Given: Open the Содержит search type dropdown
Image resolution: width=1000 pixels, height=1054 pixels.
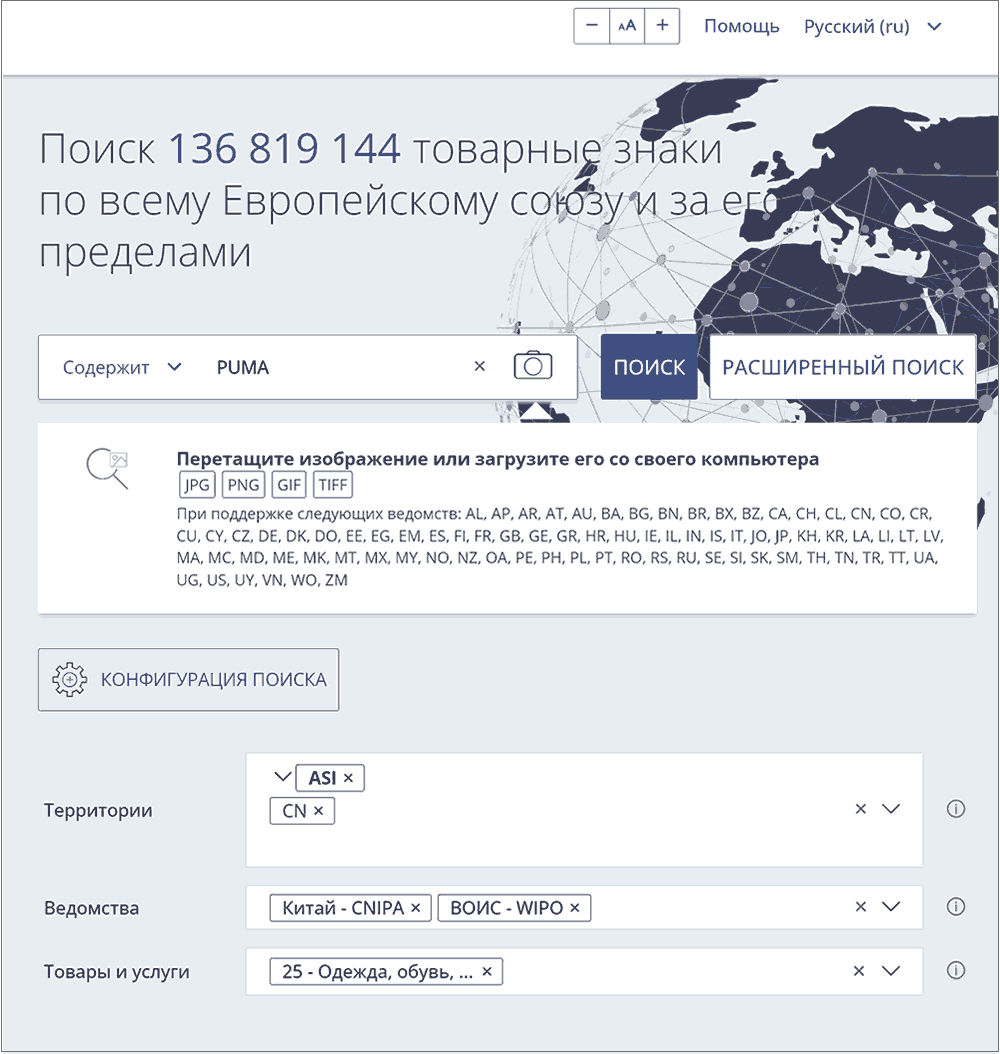Looking at the screenshot, I should tap(120, 366).
